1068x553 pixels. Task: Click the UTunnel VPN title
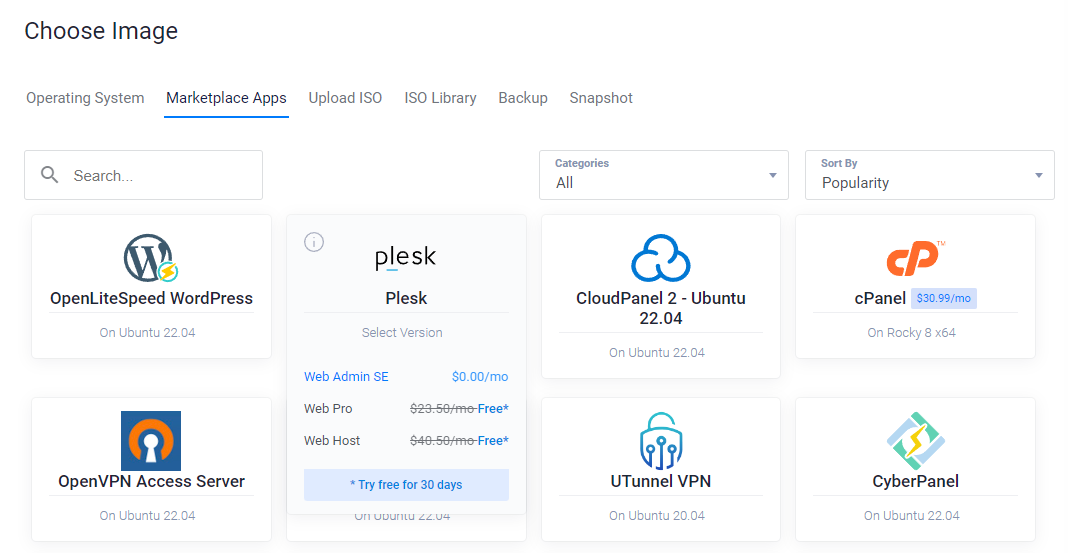coord(661,481)
